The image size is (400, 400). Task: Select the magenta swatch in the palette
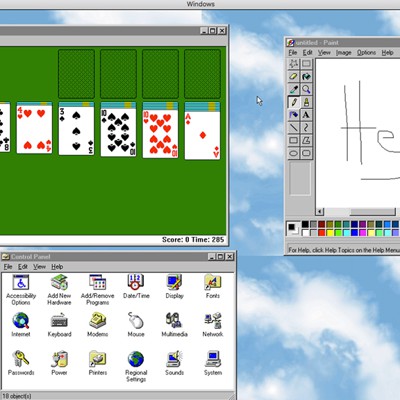pyautogui.click(x=362, y=232)
